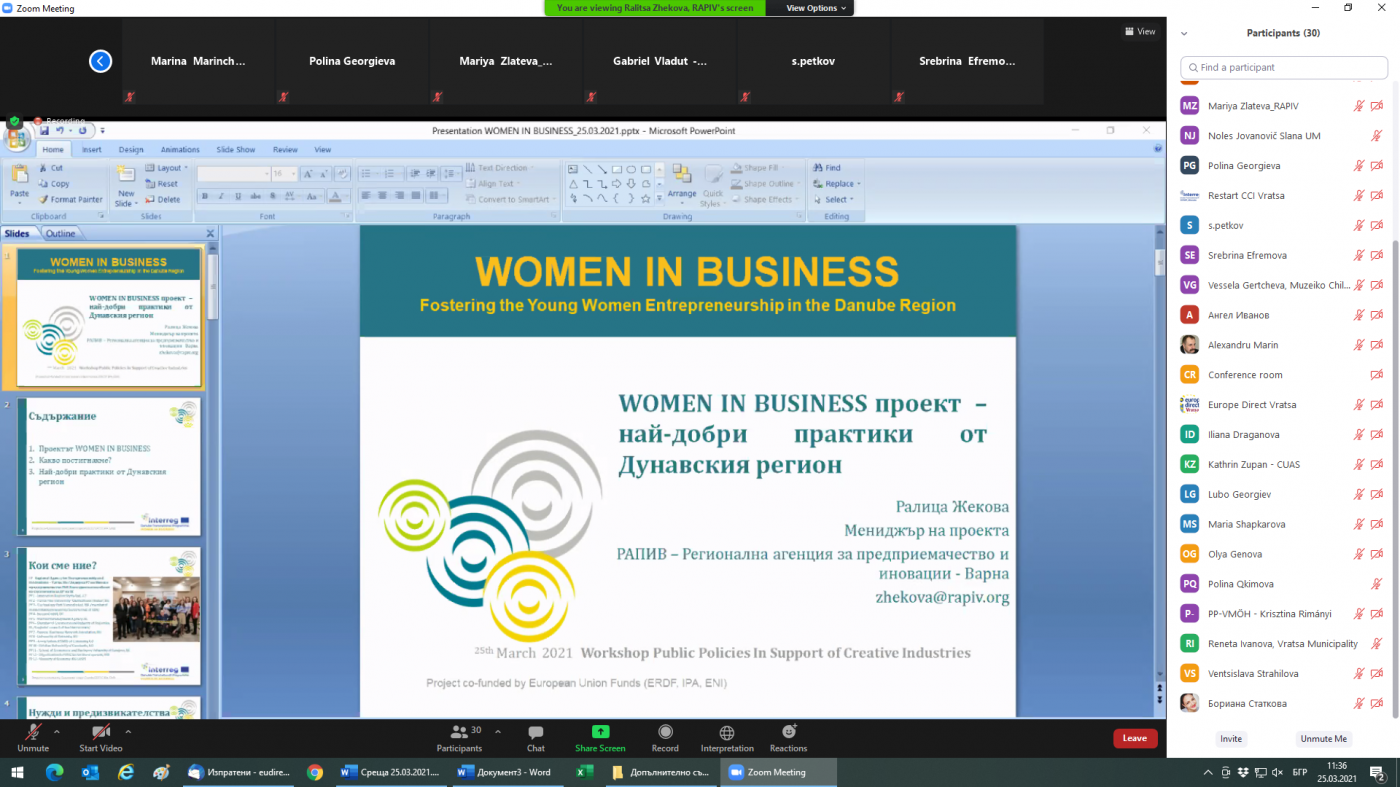The image size is (1400, 787).
Task: Open Google Chrome from the taskbar
Action: pyautogui.click(x=315, y=772)
